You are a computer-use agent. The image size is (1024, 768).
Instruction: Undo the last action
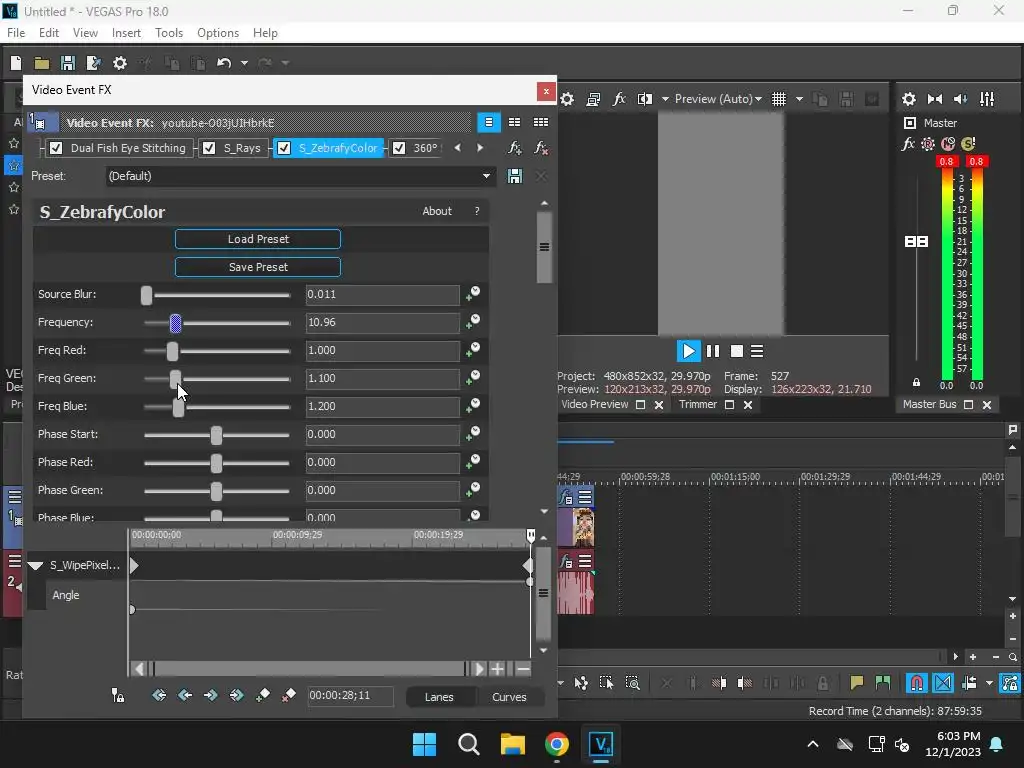point(224,63)
